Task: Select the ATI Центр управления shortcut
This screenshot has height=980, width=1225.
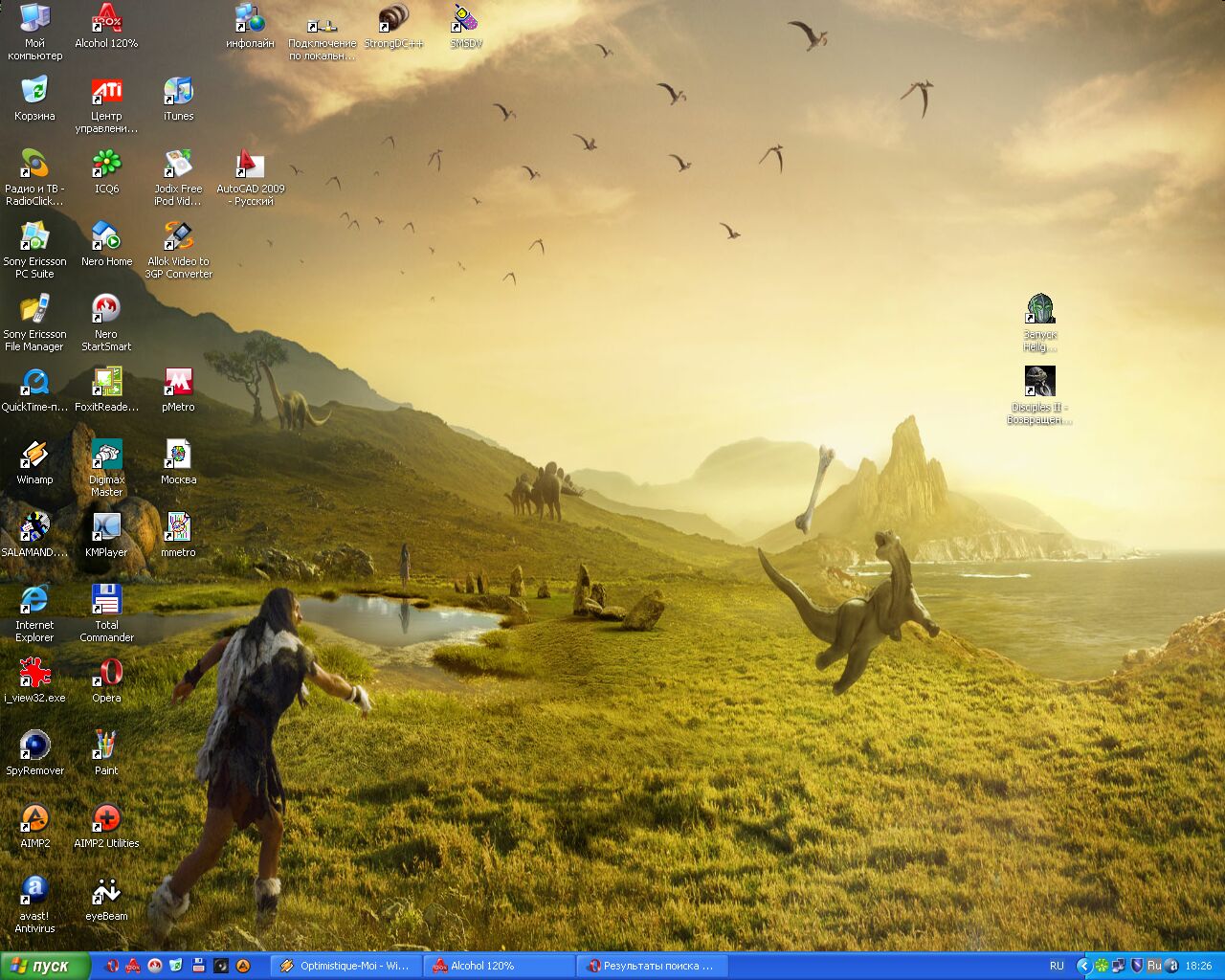Action: (x=106, y=105)
